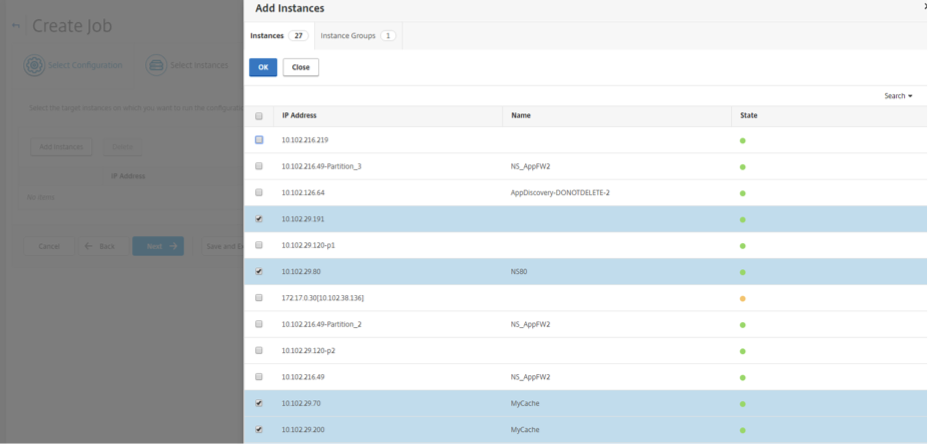The height and width of the screenshot is (444, 928).
Task: Click the Select Configuration step icon
Action: [x=34, y=65]
